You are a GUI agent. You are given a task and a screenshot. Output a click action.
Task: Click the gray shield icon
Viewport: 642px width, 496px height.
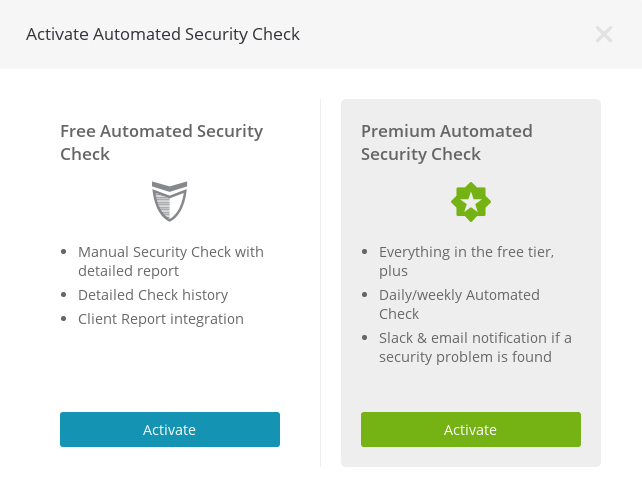click(x=170, y=201)
